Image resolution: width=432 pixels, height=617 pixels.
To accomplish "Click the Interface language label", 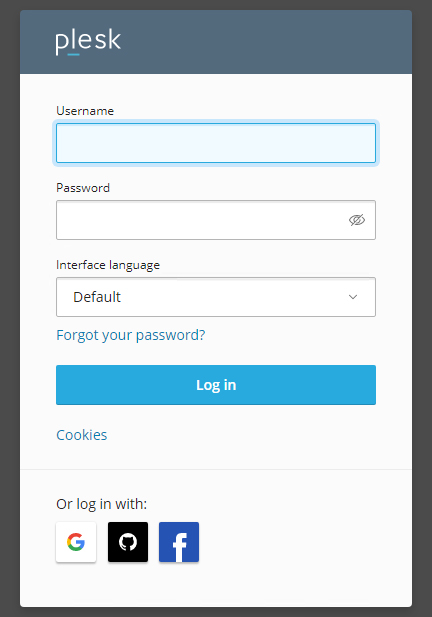I will pos(108,265).
